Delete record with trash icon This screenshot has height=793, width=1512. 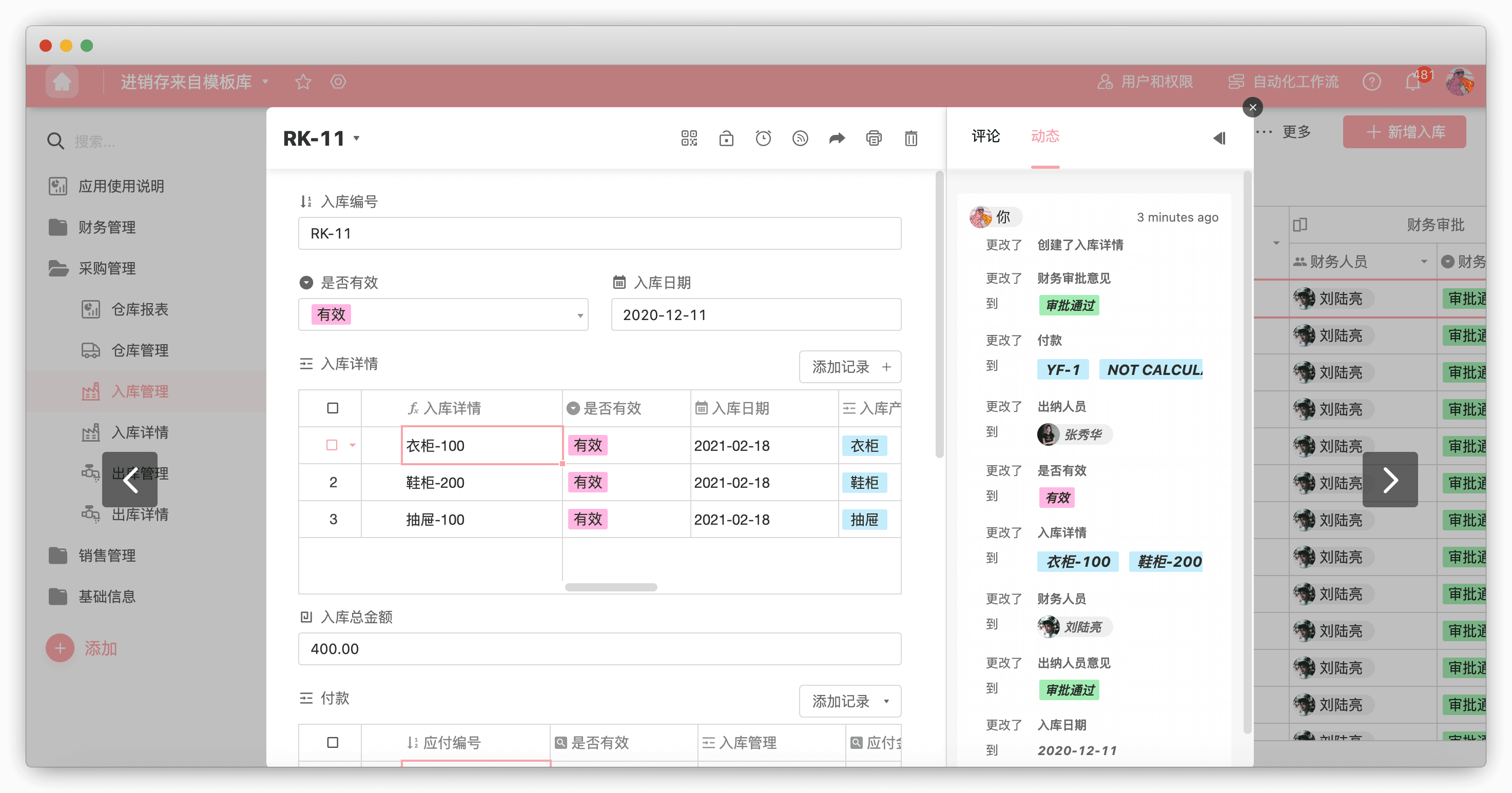(911, 138)
